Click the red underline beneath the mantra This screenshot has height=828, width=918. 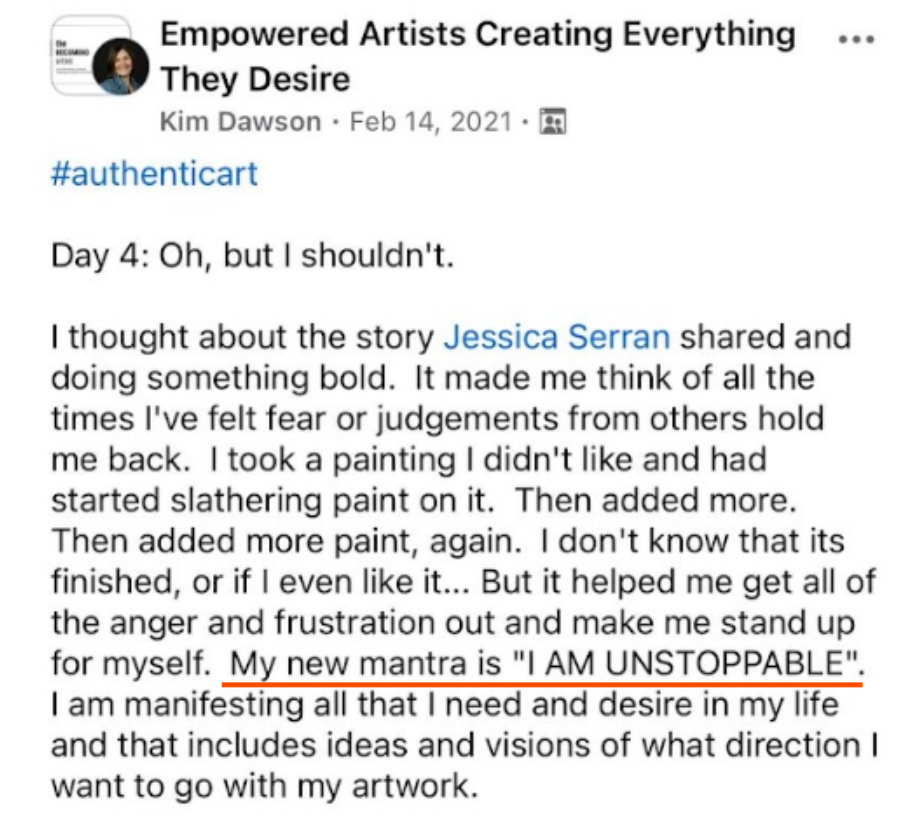pos(542,683)
